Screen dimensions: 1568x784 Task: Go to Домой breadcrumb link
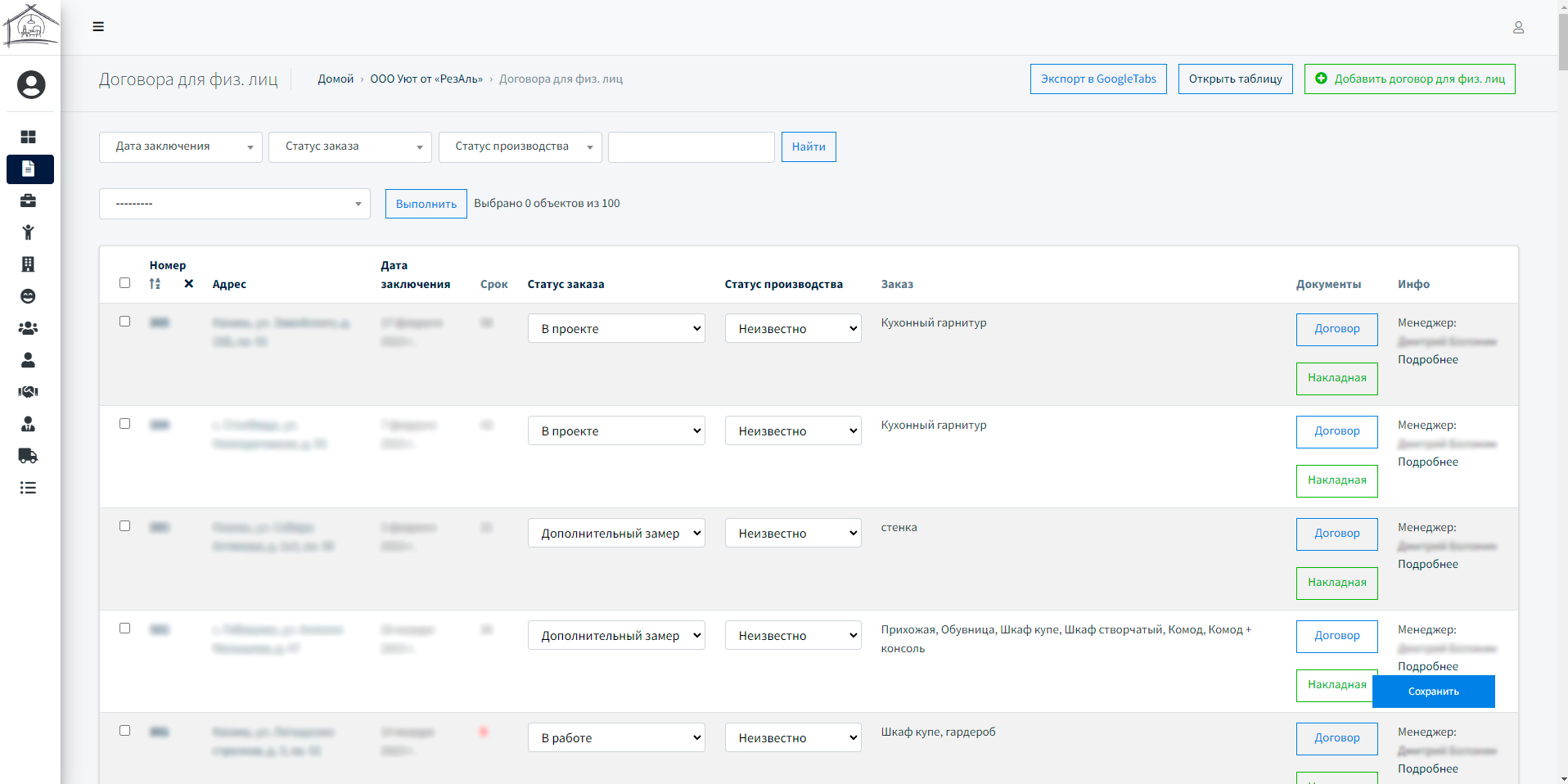[x=336, y=79]
